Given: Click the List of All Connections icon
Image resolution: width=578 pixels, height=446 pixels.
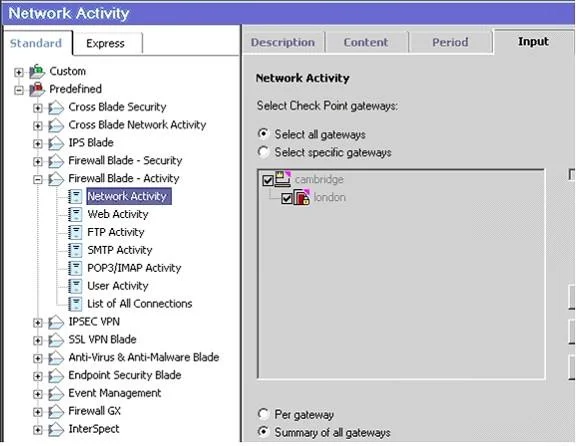Looking at the screenshot, I should (x=75, y=304).
